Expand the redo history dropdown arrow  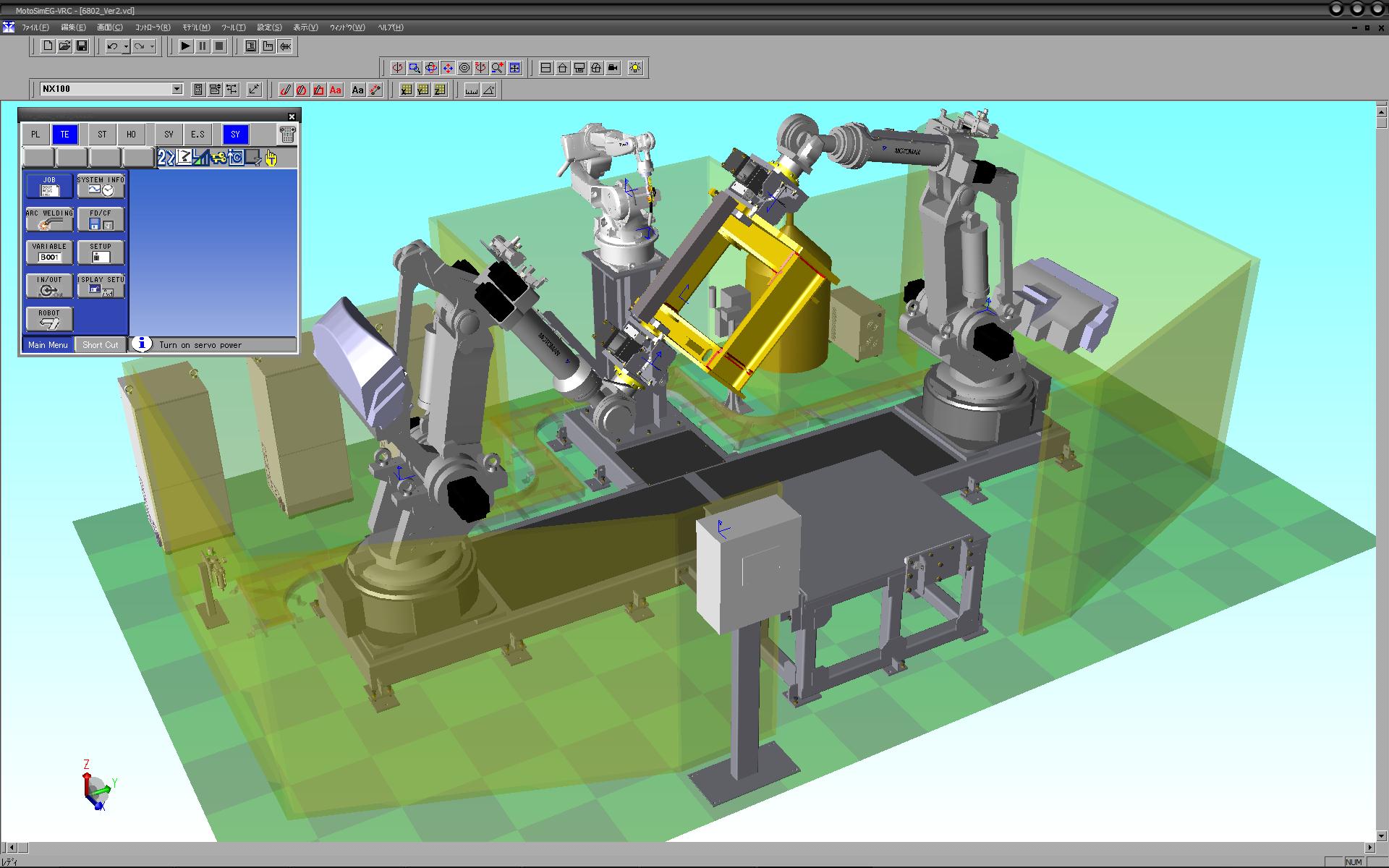tap(153, 46)
